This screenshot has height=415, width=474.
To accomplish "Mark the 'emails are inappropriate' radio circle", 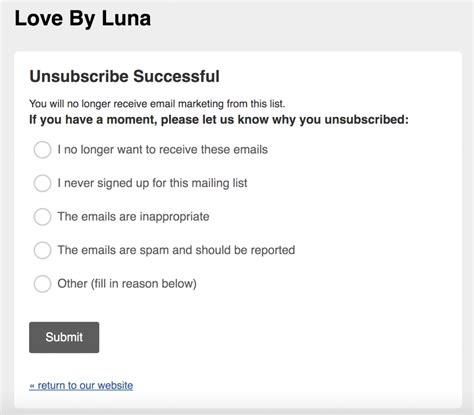I will pyautogui.click(x=42, y=217).
